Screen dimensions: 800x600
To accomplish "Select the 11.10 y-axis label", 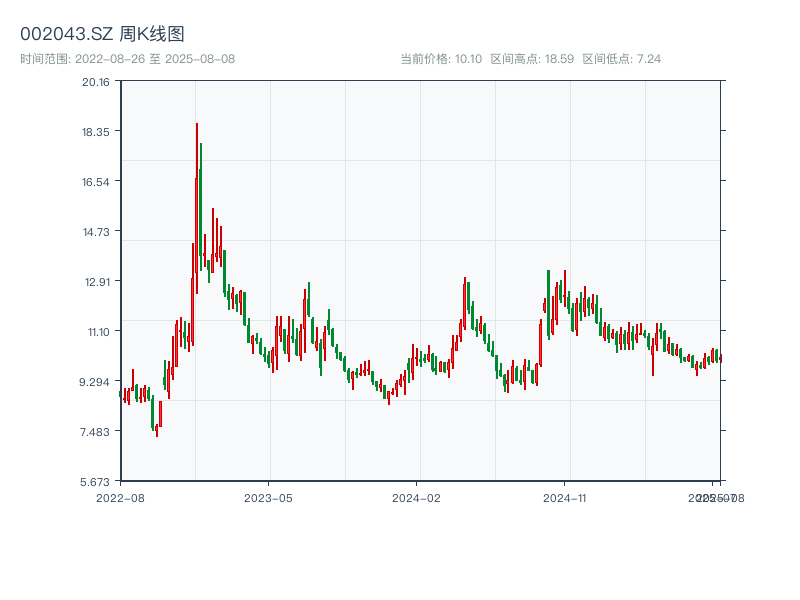I will [x=96, y=332].
